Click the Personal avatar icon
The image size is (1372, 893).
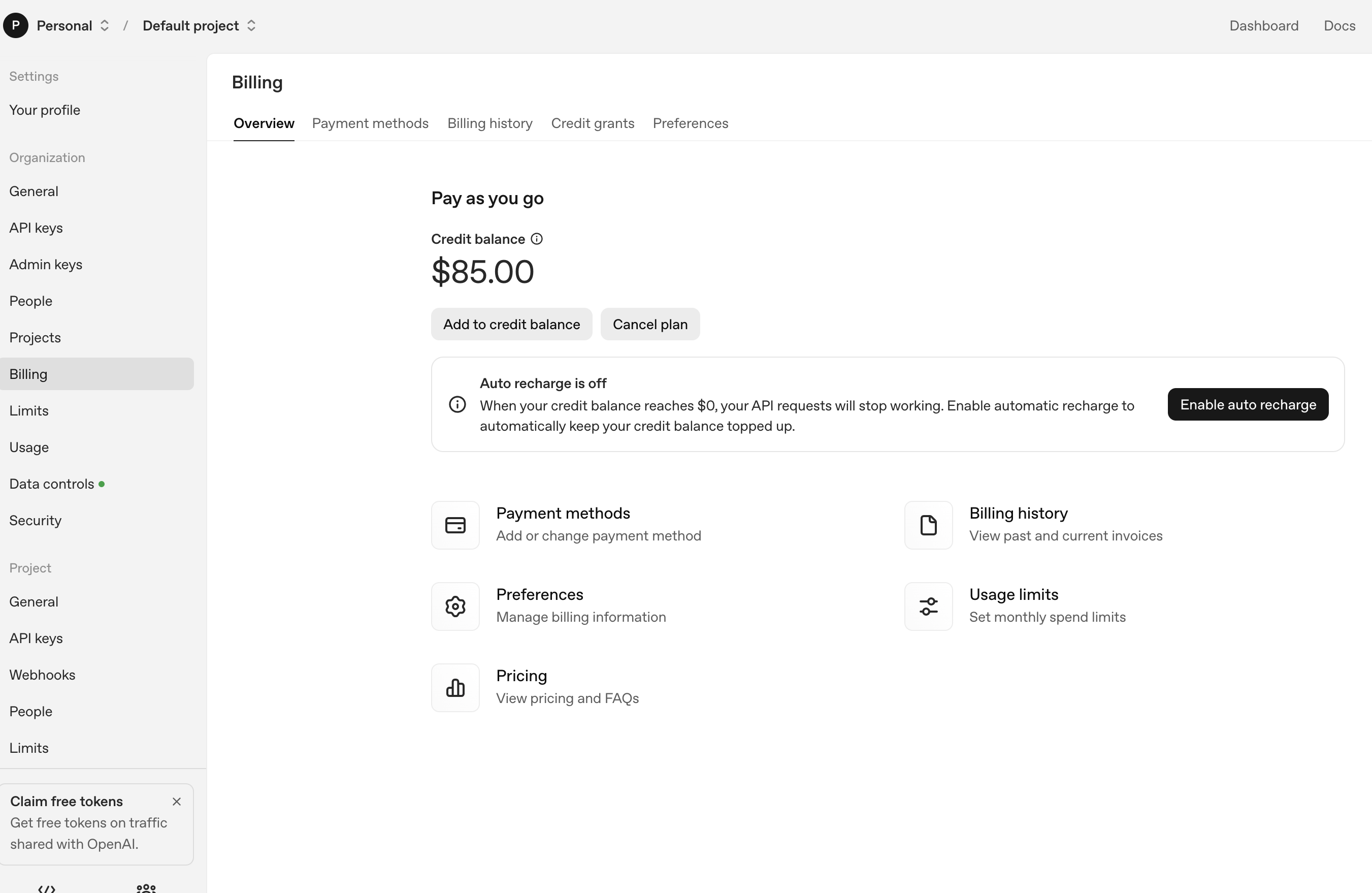coord(16,25)
